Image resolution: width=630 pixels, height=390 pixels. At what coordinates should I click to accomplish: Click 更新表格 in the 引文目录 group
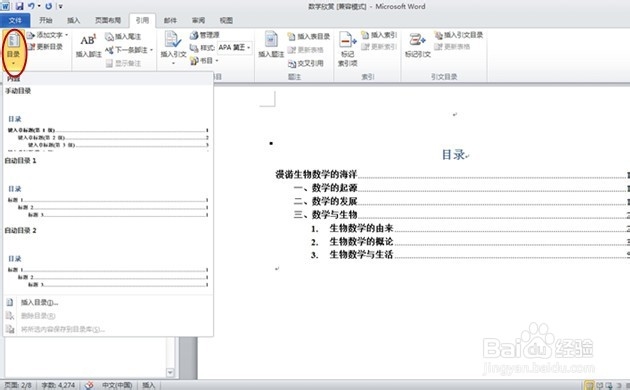click(453, 47)
